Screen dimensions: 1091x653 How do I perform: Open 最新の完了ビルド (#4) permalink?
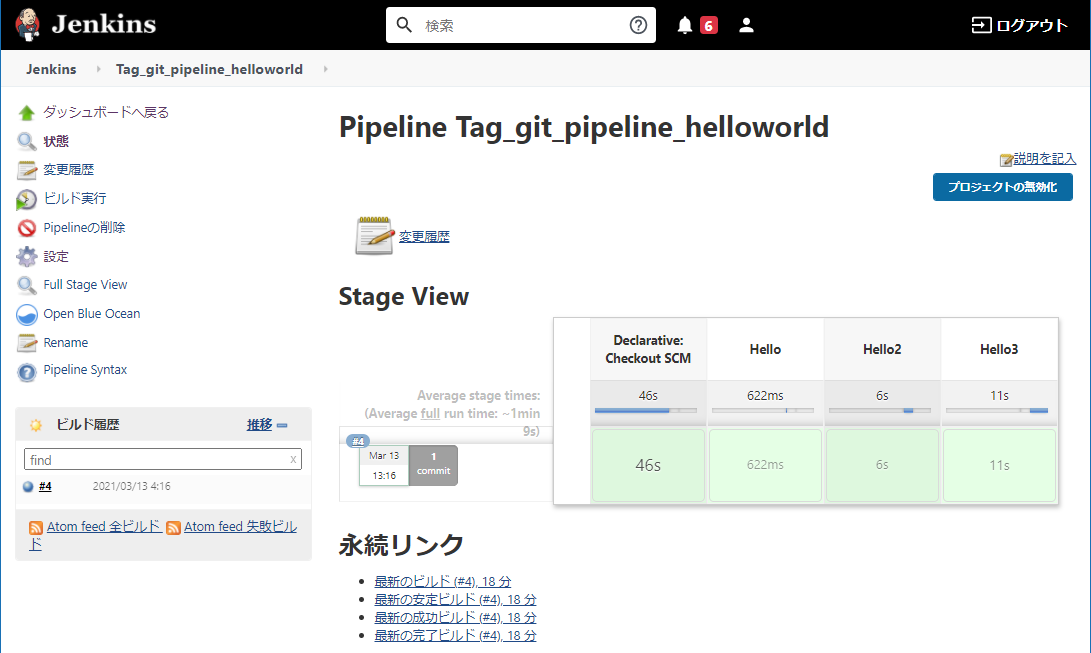click(456, 636)
